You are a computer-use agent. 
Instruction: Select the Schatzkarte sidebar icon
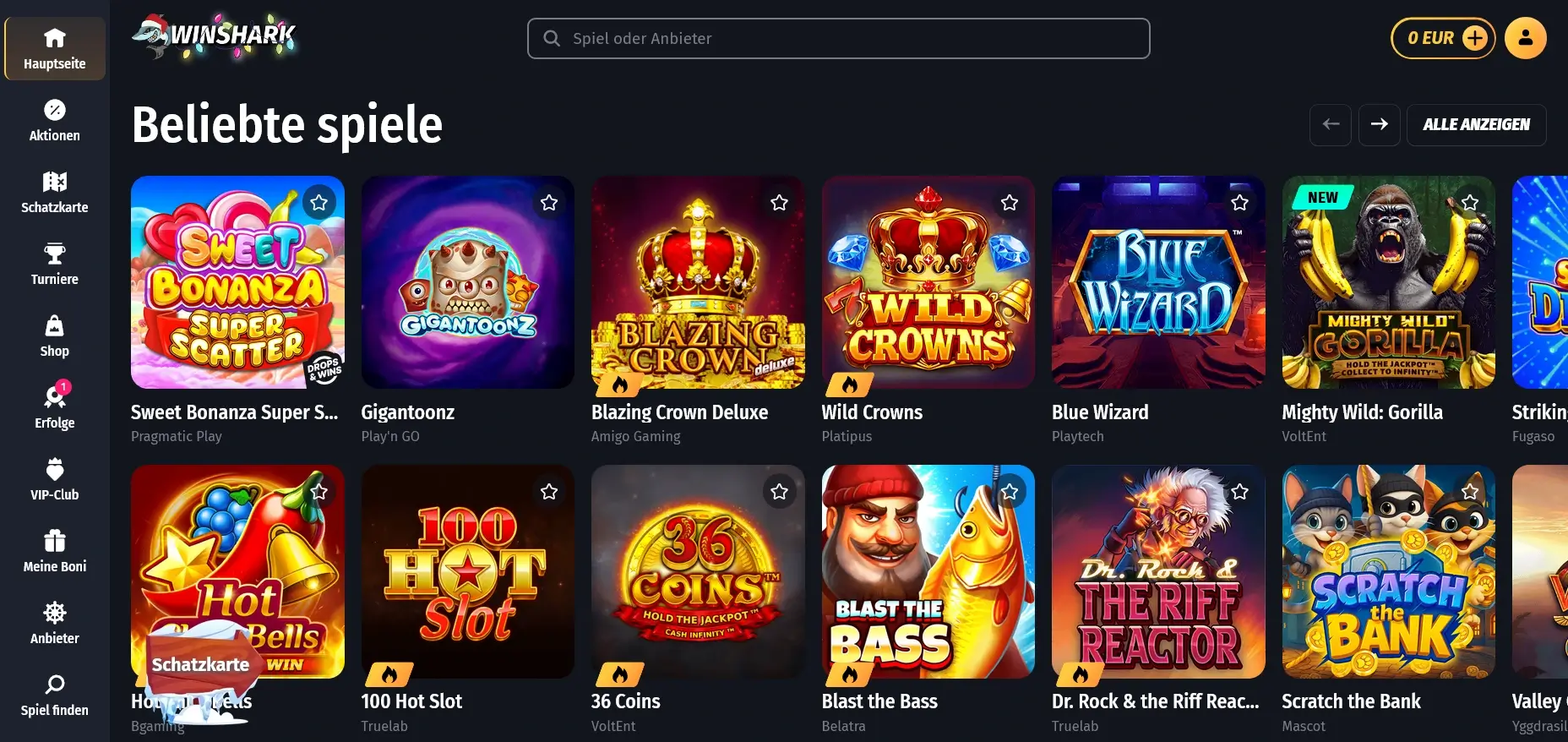click(54, 192)
